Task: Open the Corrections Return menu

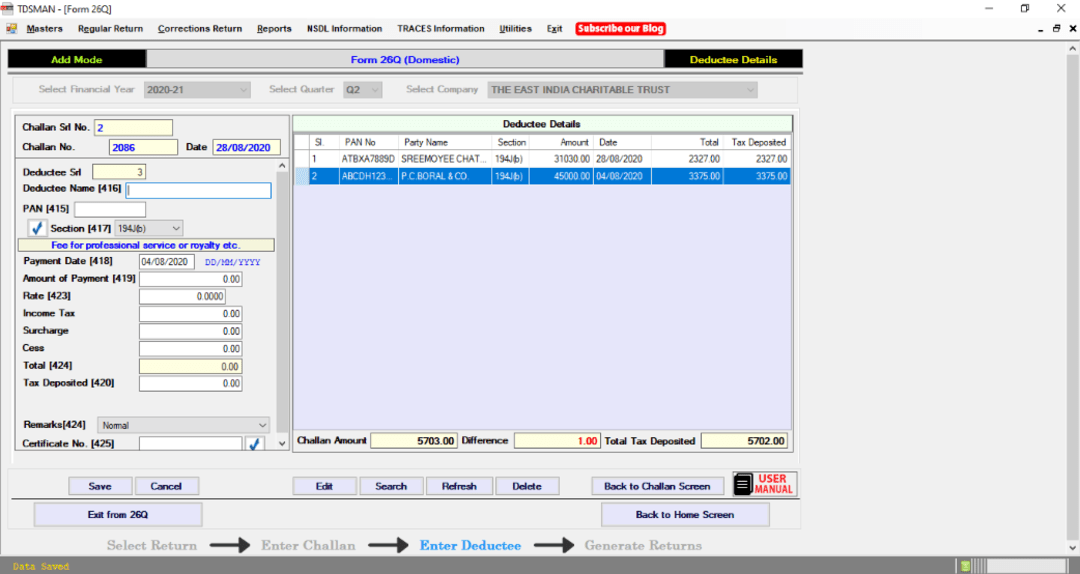Action: coord(200,28)
